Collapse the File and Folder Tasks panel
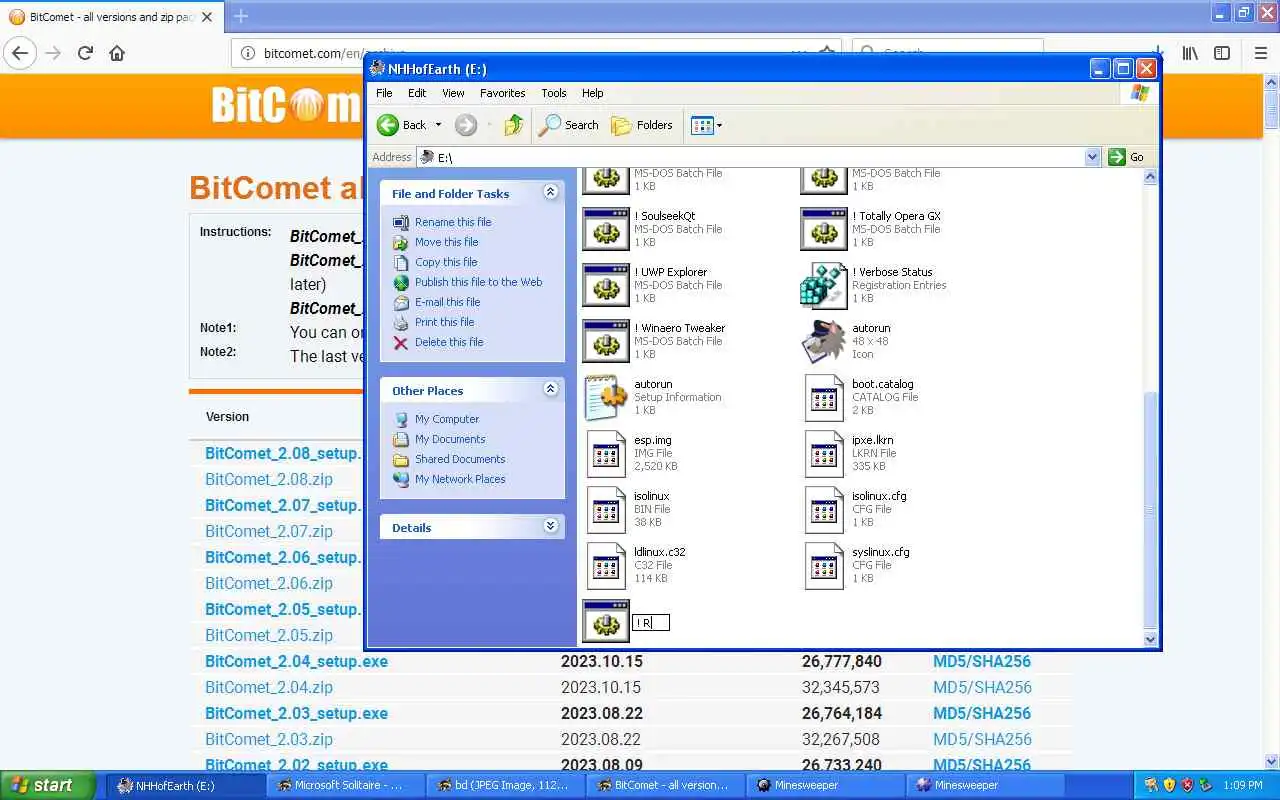Viewport: 1280px width, 800px height. pos(550,192)
